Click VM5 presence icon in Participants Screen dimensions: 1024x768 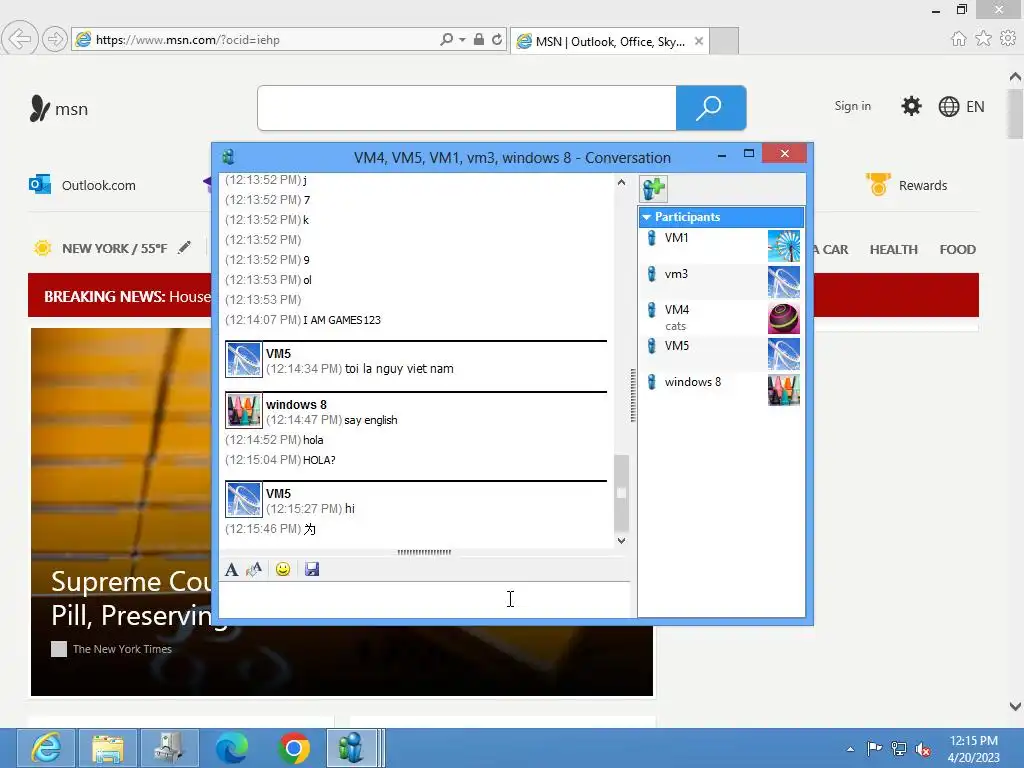tap(651, 345)
